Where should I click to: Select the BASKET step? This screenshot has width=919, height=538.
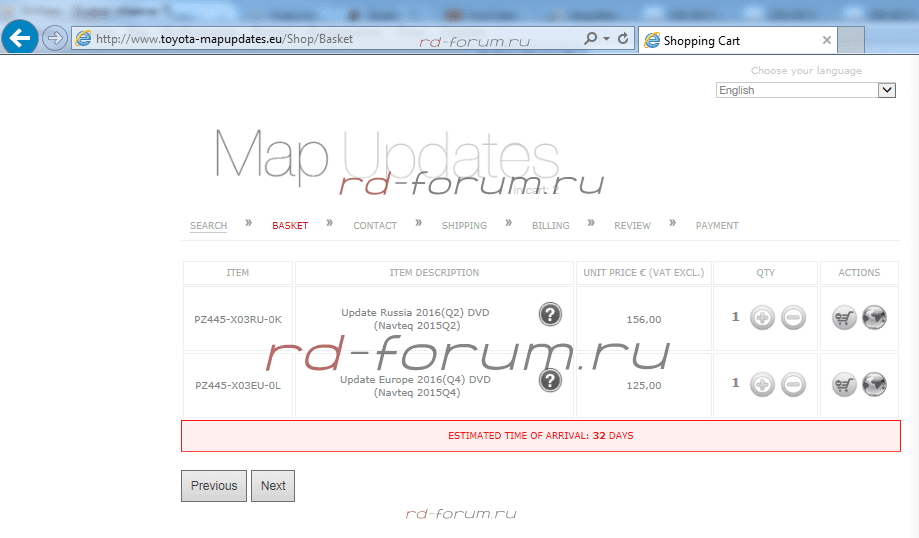coord(290,226)
